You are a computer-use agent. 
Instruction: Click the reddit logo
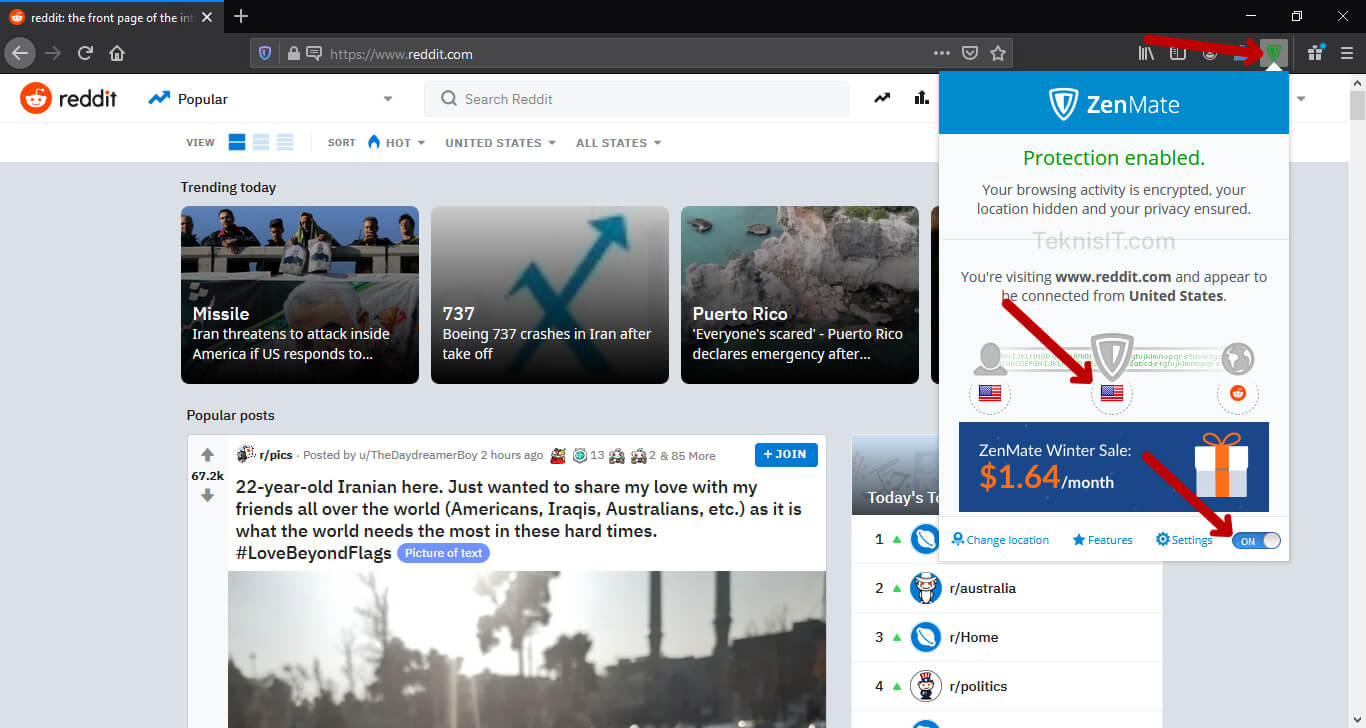tap(68, 98)
